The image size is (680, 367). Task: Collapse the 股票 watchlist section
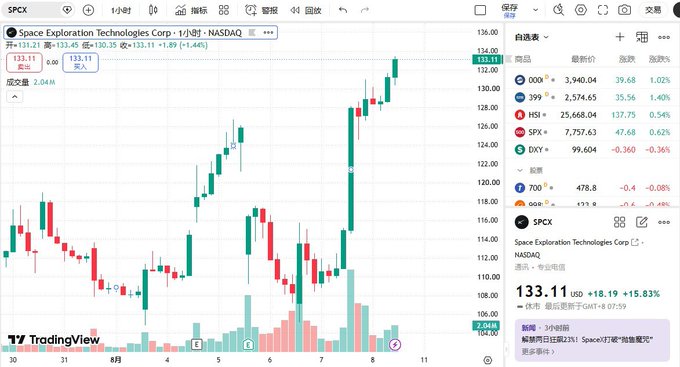520,170
